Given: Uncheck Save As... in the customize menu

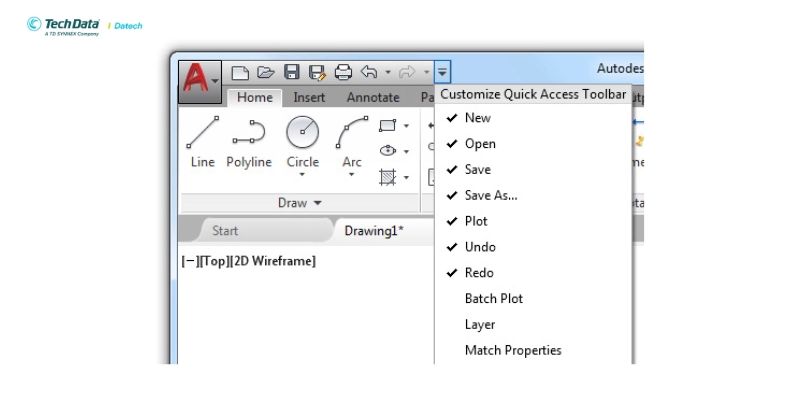Looking at the screenshot, I should click(533, 195).
